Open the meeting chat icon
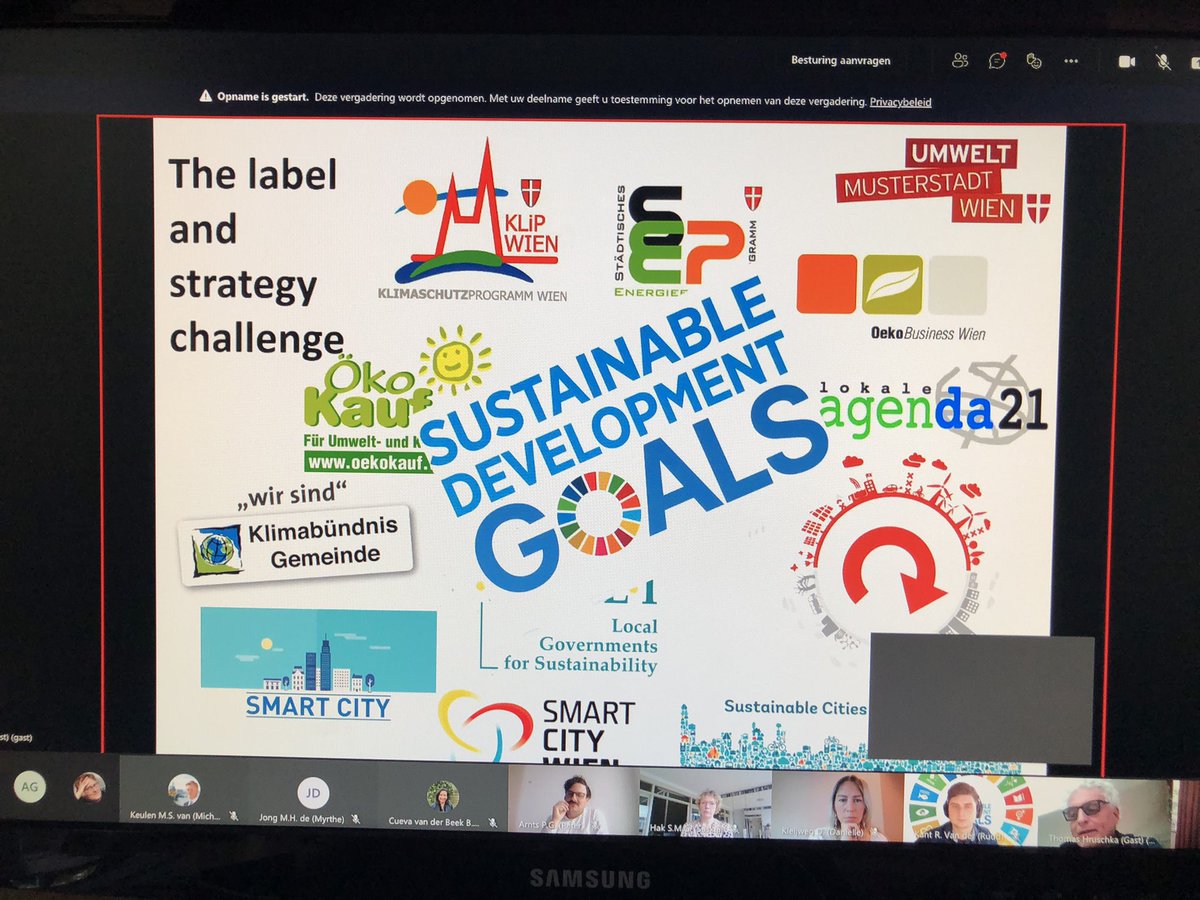 (997, 61)
